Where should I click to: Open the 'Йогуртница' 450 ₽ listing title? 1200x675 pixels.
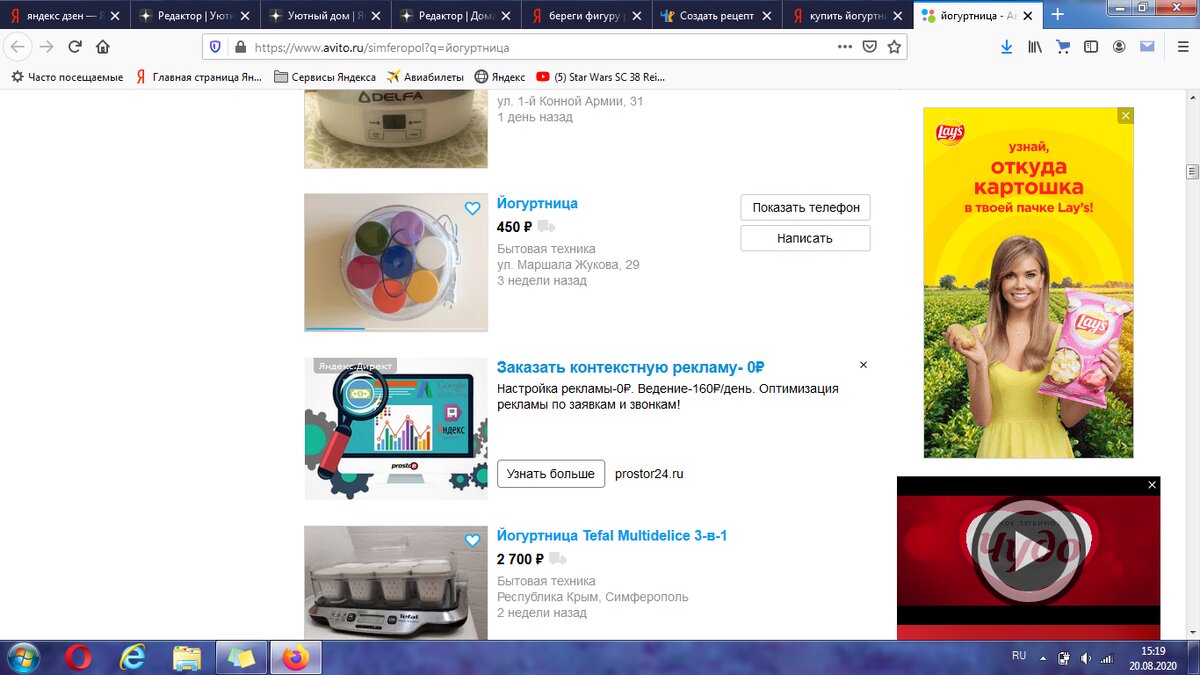click(537, 203)
